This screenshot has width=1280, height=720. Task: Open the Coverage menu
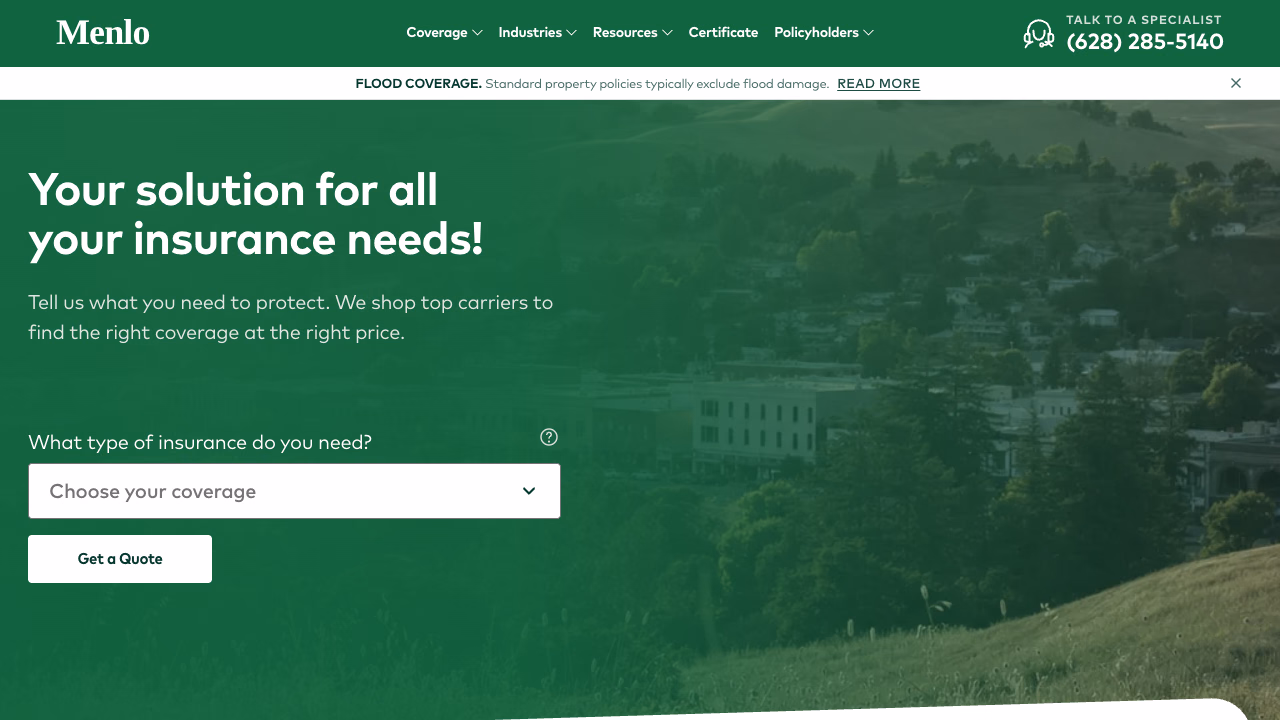pos(444,32)
